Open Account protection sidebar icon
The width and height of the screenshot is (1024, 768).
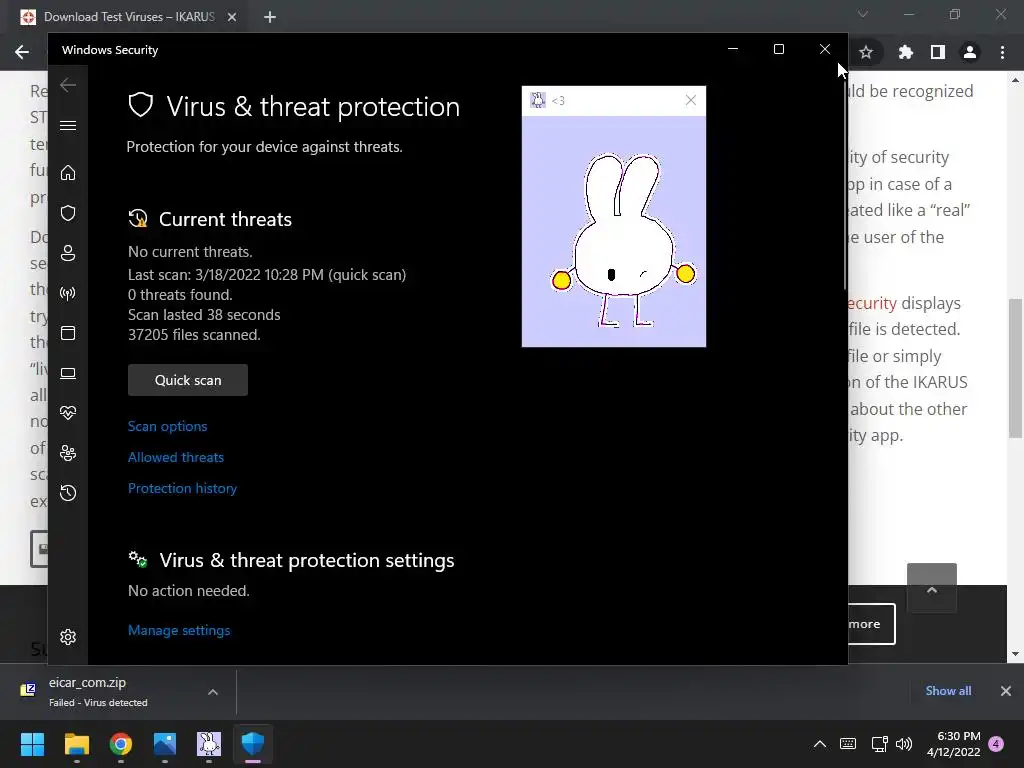(x=68, y=253)
